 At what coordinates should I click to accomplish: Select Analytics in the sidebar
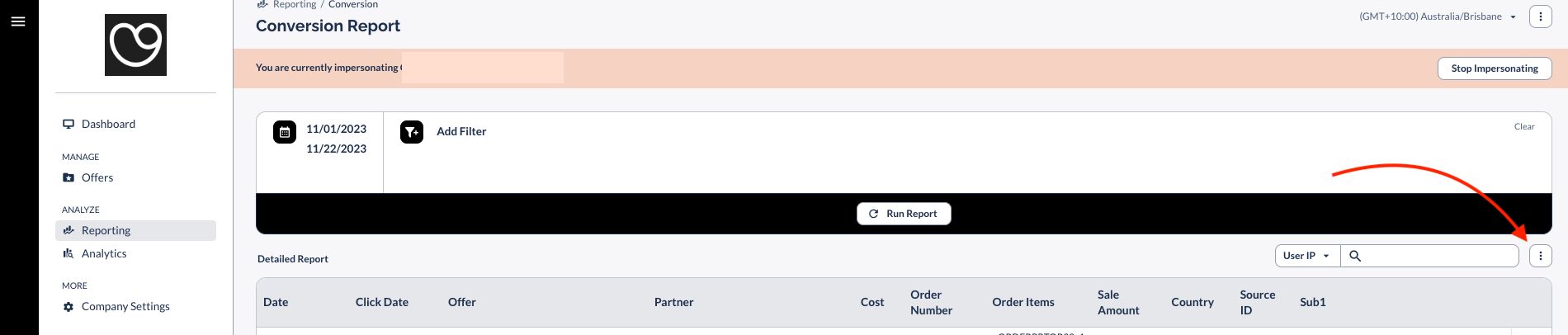104,253
